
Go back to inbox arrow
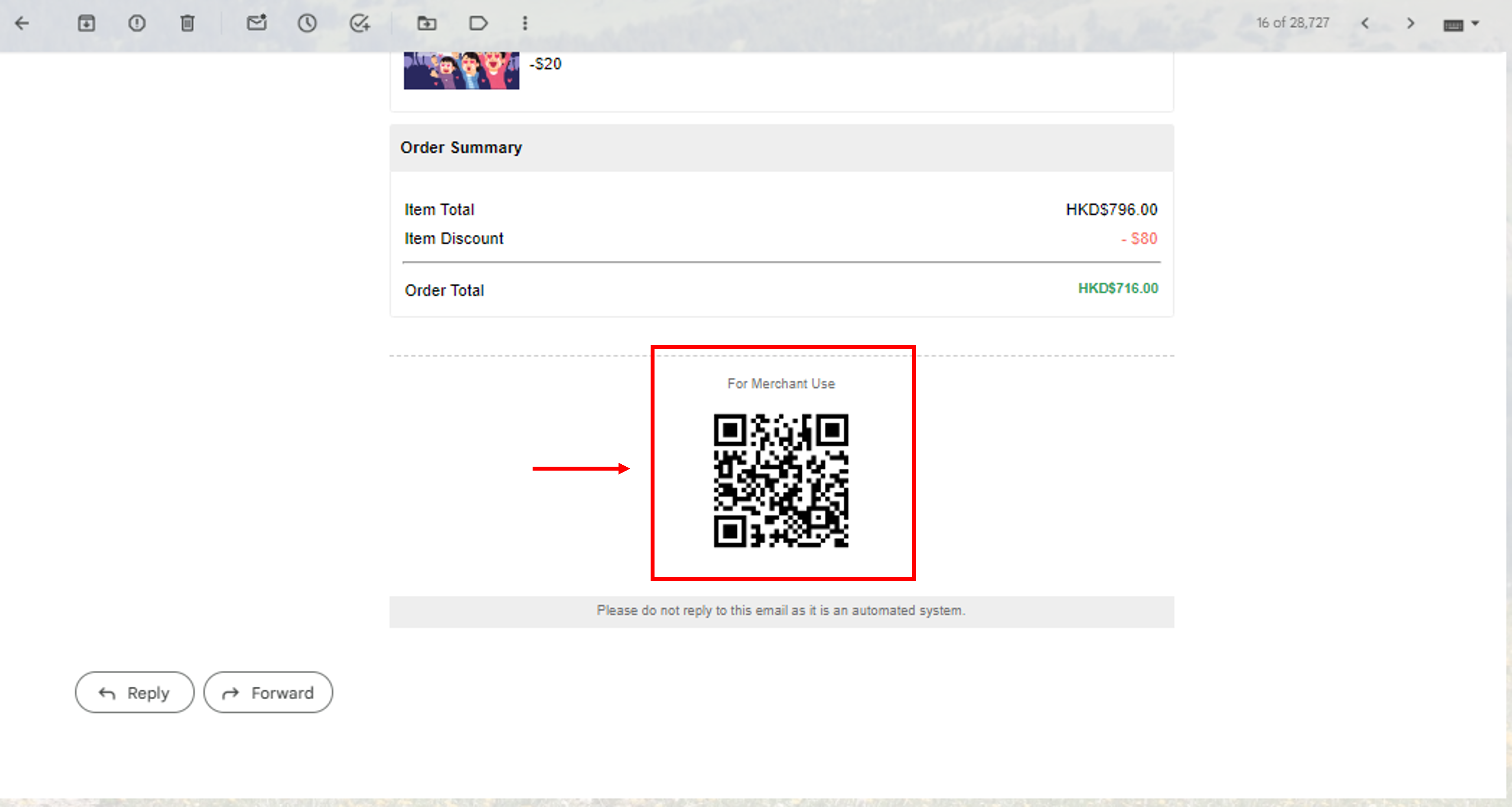click(x=22, y=24)
